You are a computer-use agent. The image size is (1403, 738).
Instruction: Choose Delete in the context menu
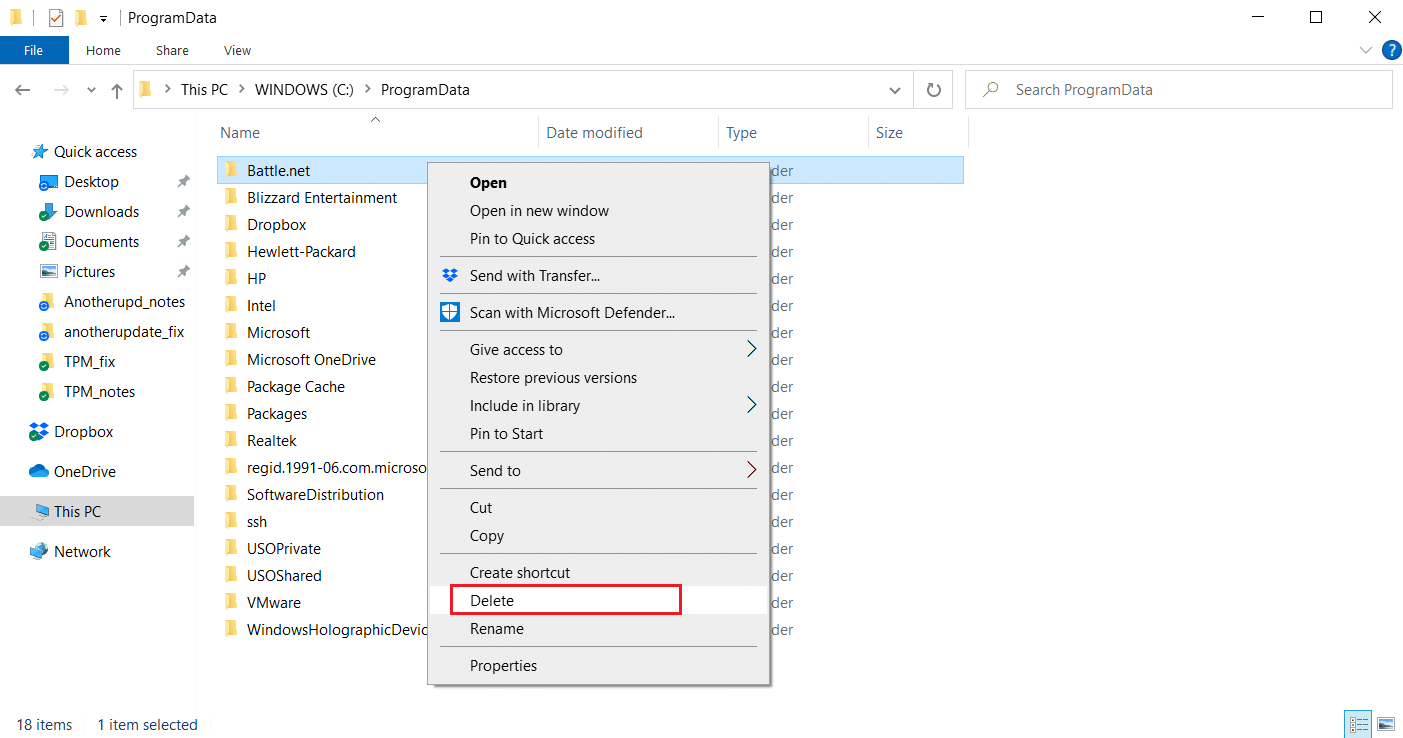pyautogui.click(x=598, y=601)
